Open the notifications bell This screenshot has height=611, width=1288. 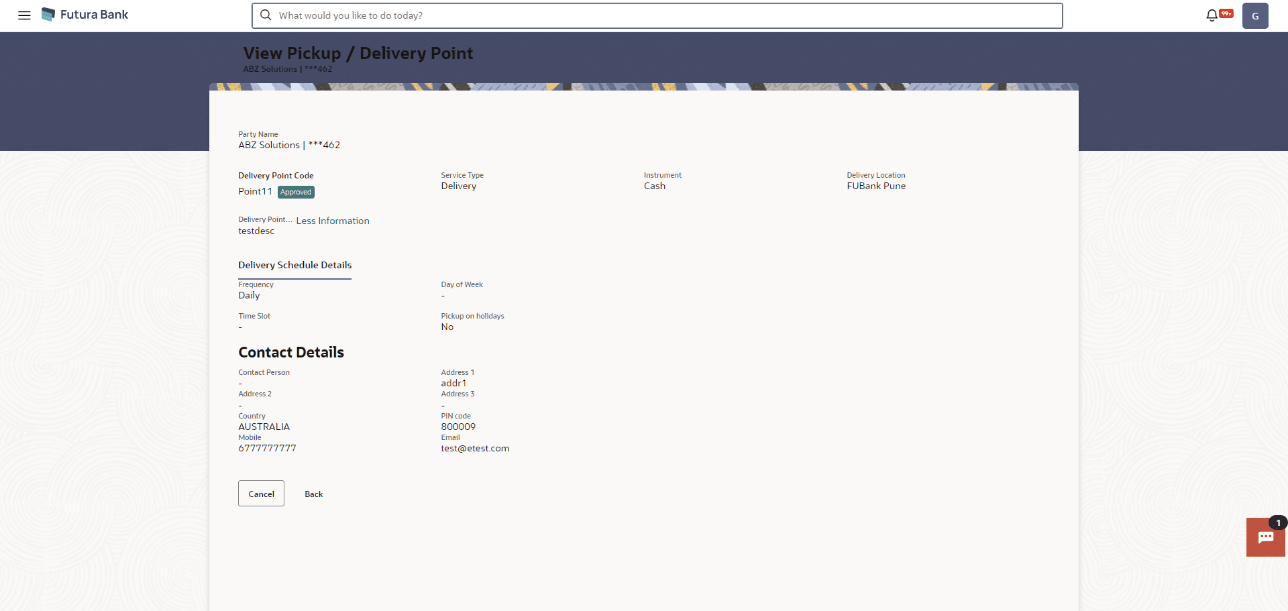point(1212,15)
